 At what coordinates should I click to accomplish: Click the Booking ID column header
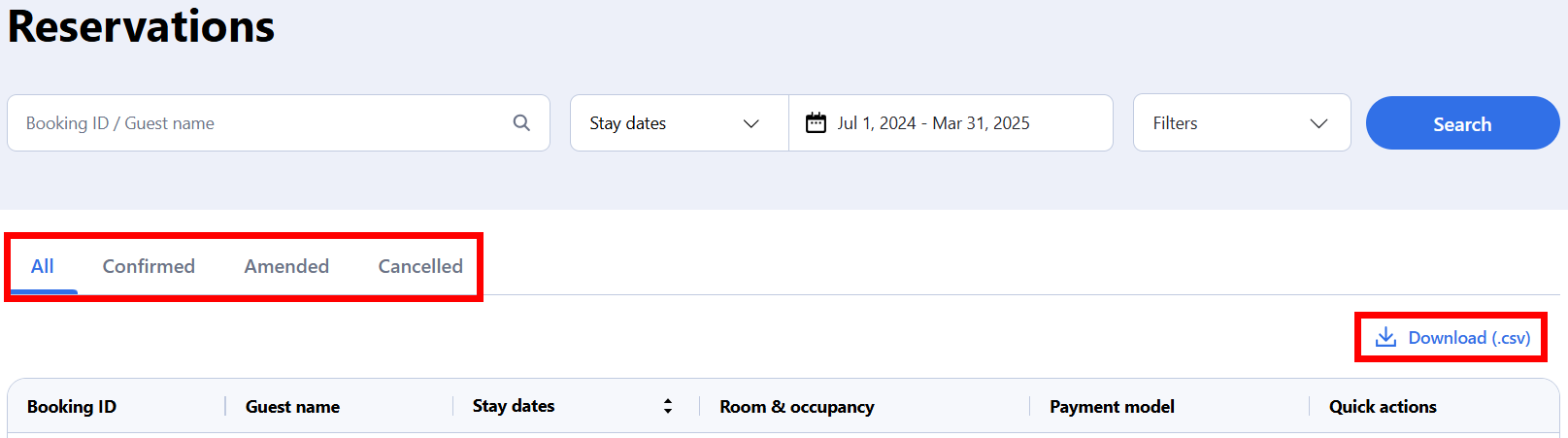[x=72, y=407]
